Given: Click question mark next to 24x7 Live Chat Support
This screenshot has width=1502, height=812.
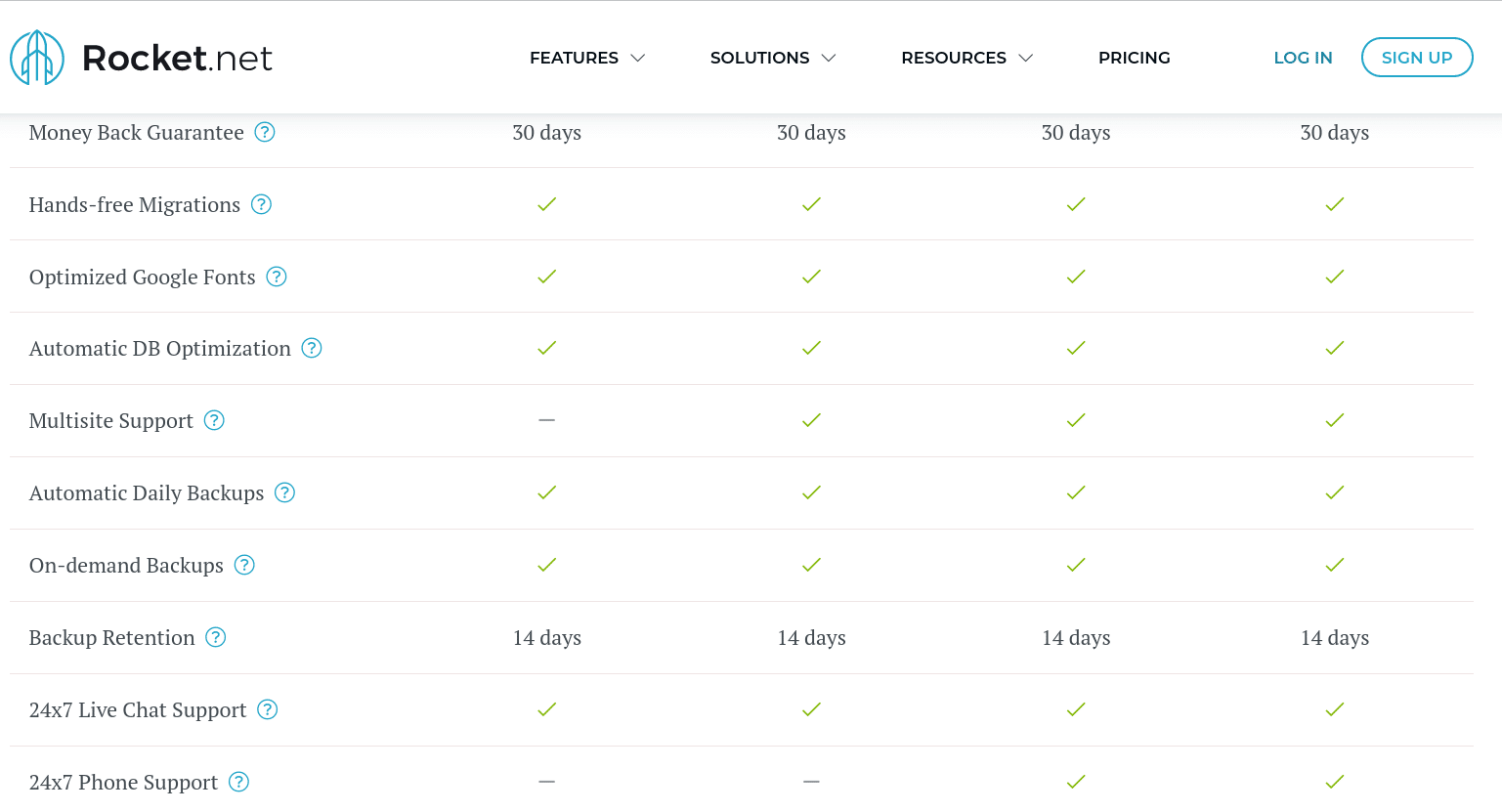Looking at the screenshot, I should pos(268,709).
